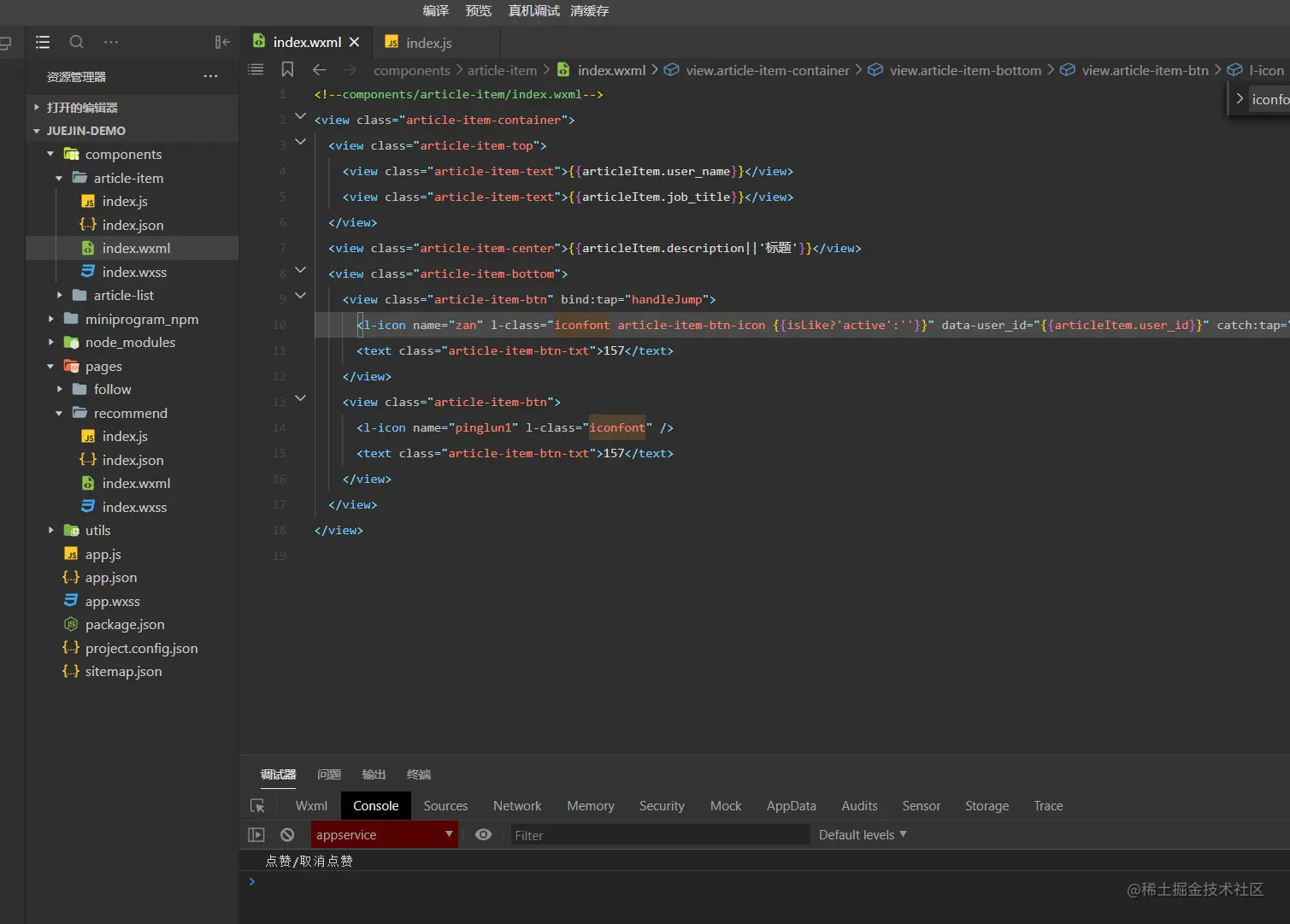This screenshot has height=924, width=1290.
Task: Switch to the 问题 panel tab
Action: pyautogui.click(x=329, y=774)
